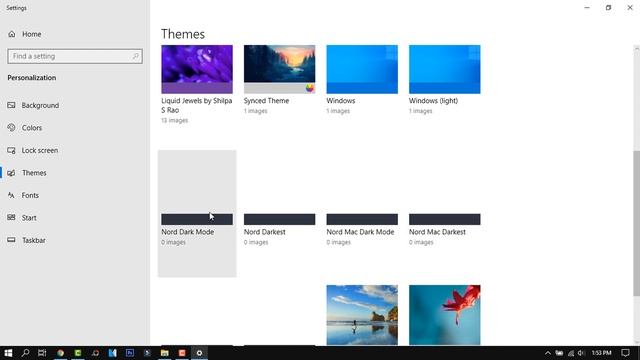Show hidden system tray icons
Viewport: 640px width, 360px height.
coord(548,353)
